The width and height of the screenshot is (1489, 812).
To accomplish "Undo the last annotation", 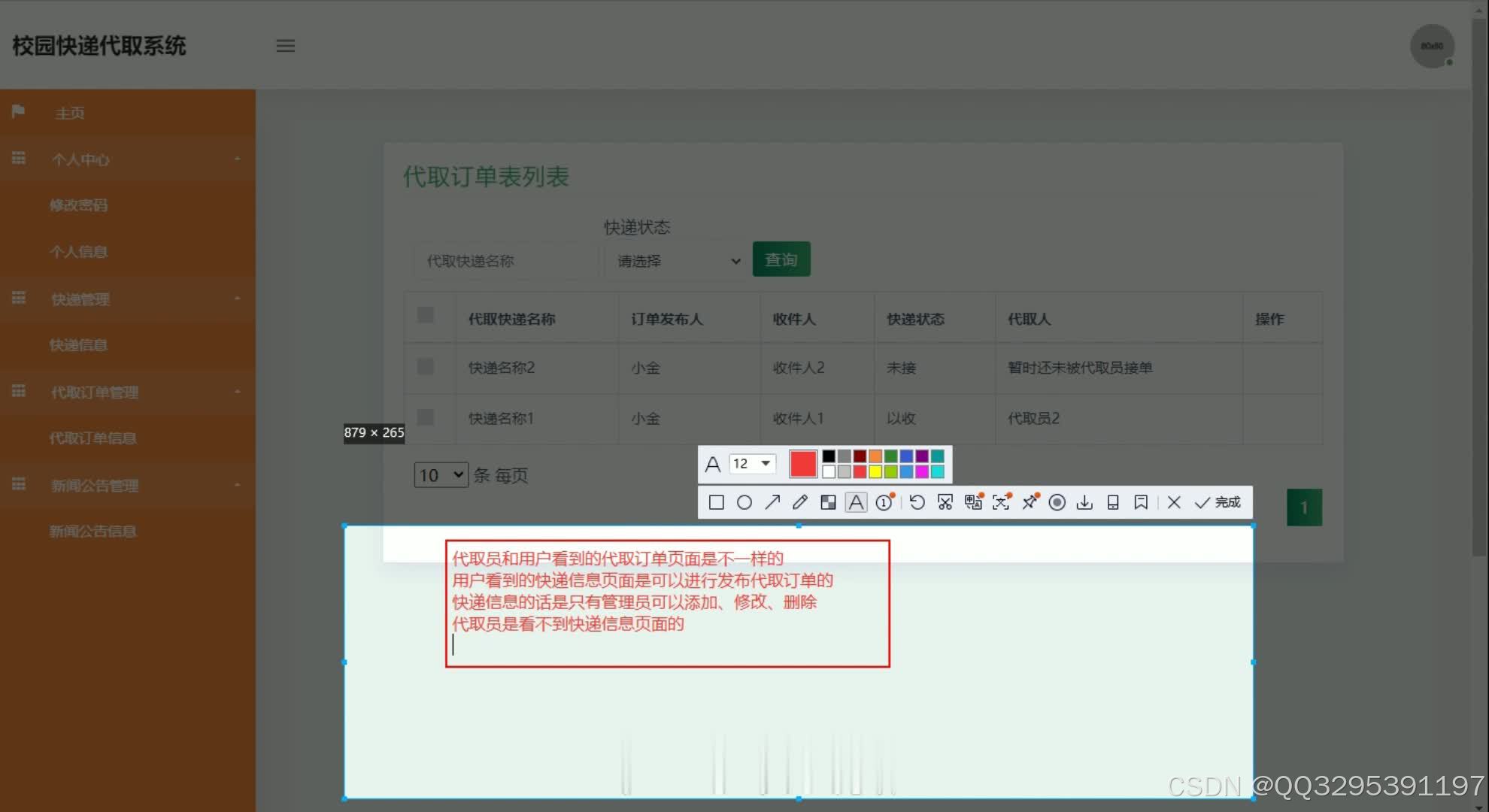I will pos(917,502).
